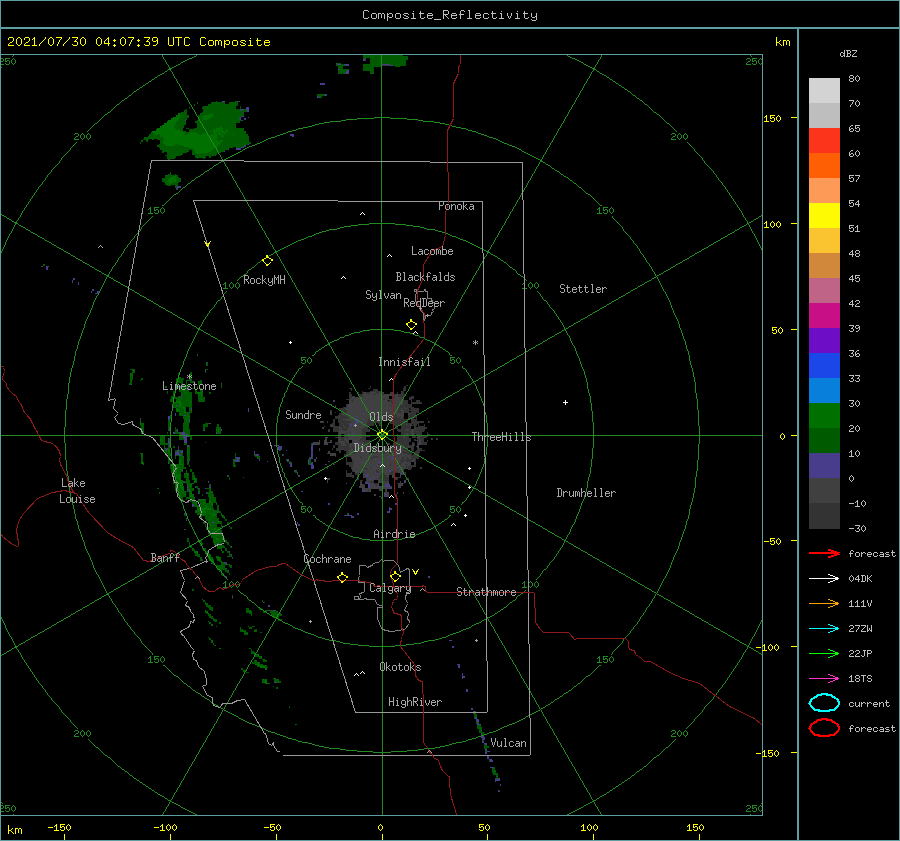Click the -50 tick on bottom axis
Image resolution: width=900 pixels, height=841 pixels.
[272, 827]
